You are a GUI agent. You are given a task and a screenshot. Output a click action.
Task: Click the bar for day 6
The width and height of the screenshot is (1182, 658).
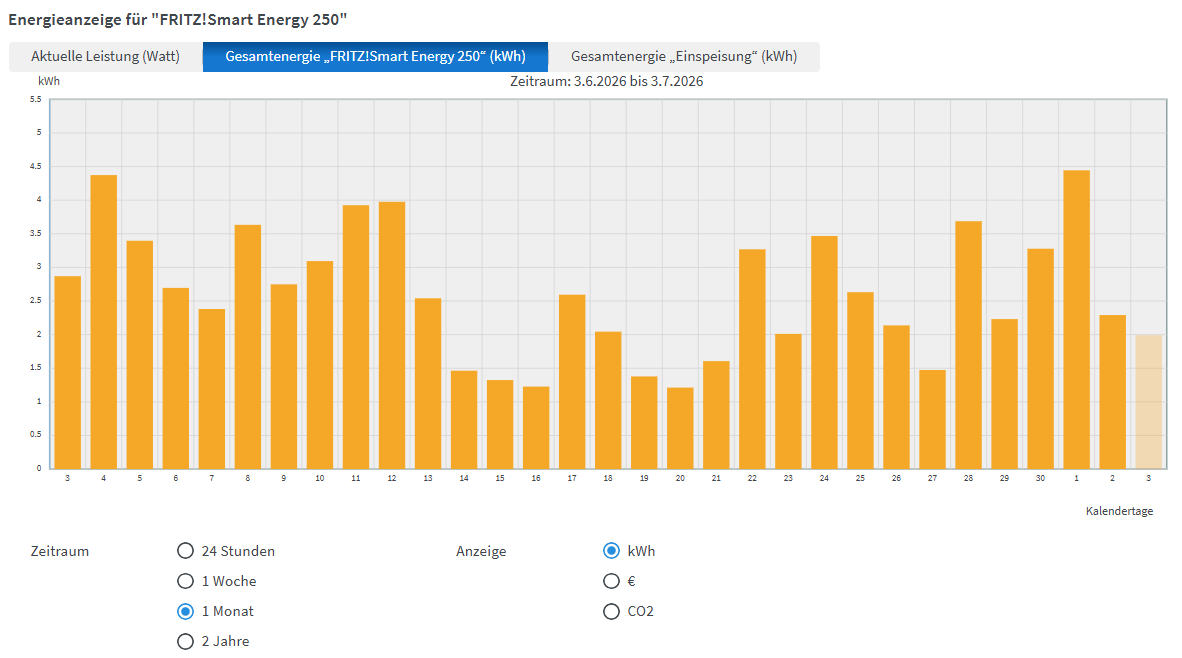[x=176, y=378]
